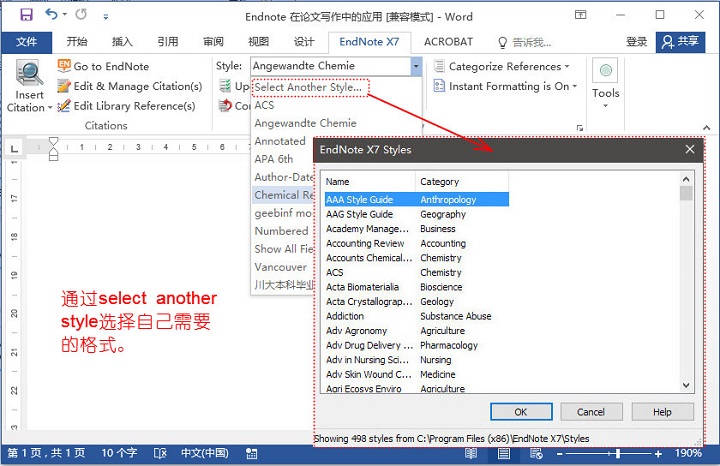This screenshot has height=466, width=720.
Task: Click Convert Citations icon
Action: [x=225, y=106]
